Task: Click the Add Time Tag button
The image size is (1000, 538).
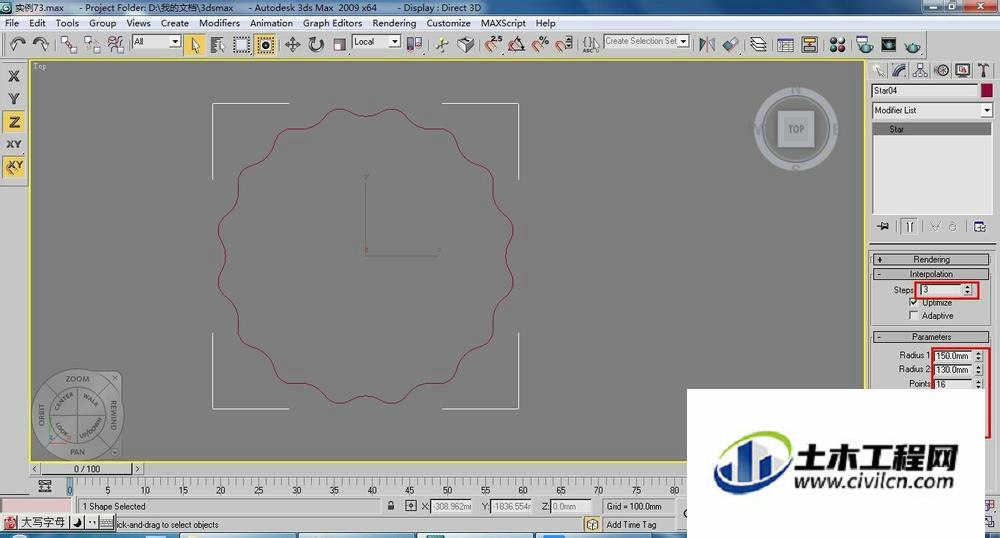Action: tap(631, 525)
